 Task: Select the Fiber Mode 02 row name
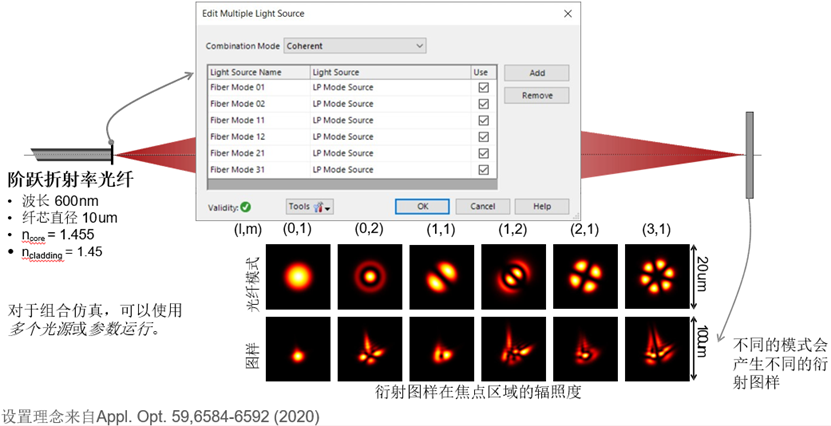[x=237, y=104]
